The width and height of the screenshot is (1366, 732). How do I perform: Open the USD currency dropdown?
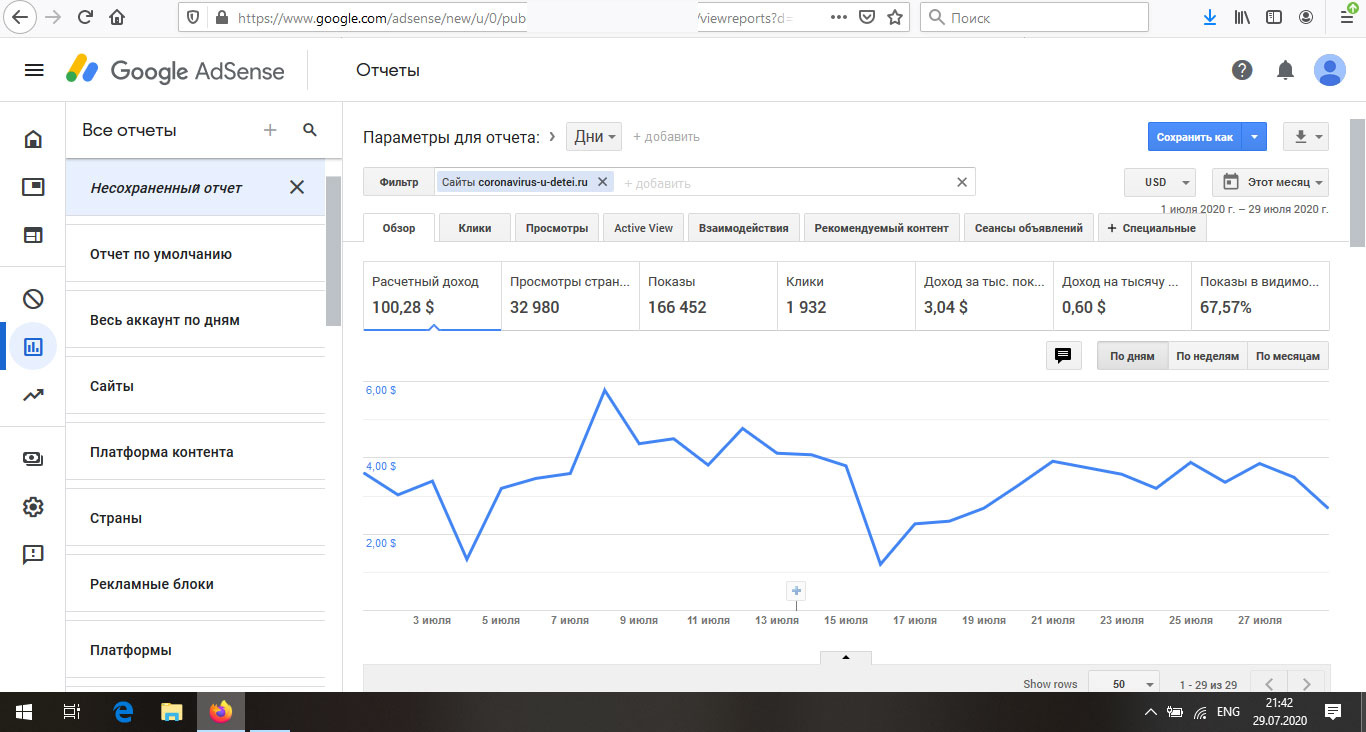coord(1160,182)
